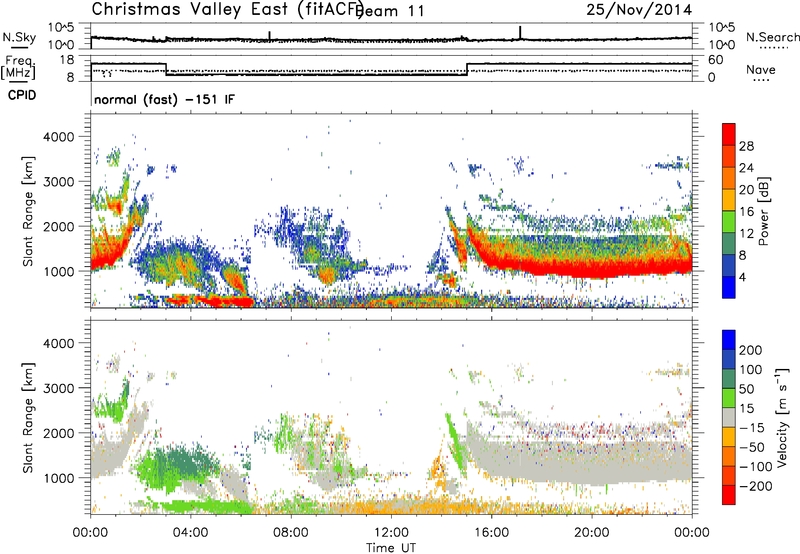
Task: Click the 'Power [dB]' colorbar title
Action: click(x=763, y=211)
